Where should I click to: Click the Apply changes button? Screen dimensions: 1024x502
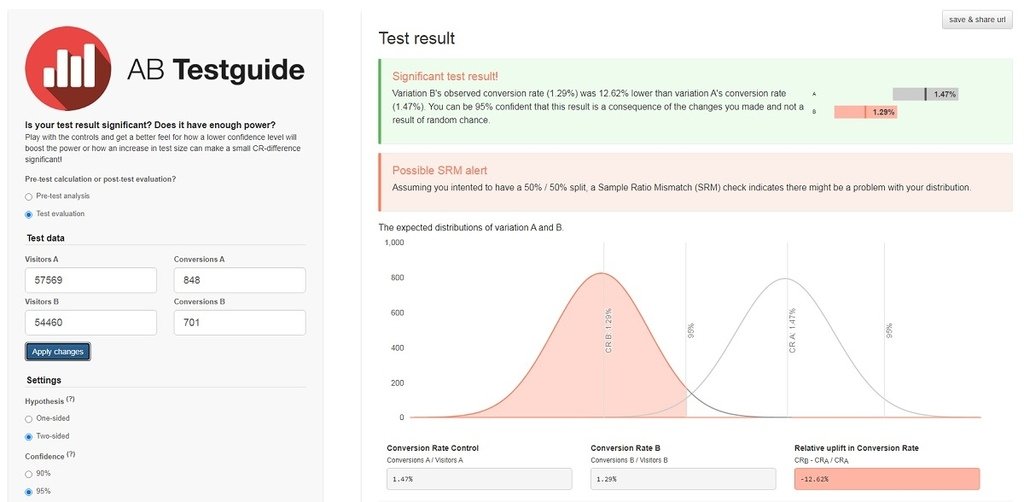tap(58, 352)
